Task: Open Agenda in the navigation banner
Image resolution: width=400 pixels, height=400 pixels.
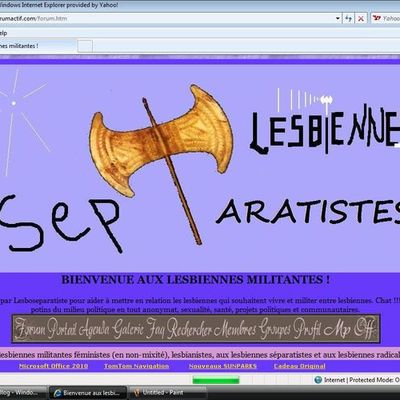Action: click(94, 328)
